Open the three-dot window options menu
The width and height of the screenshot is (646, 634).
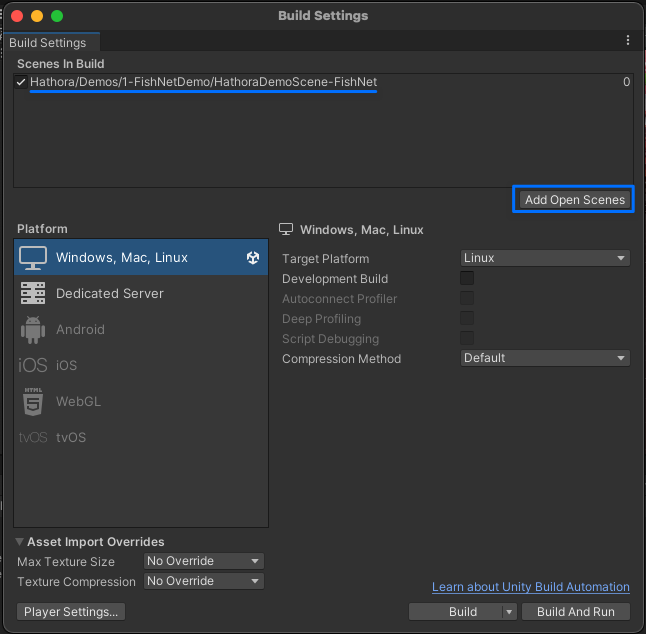(627, 40)
